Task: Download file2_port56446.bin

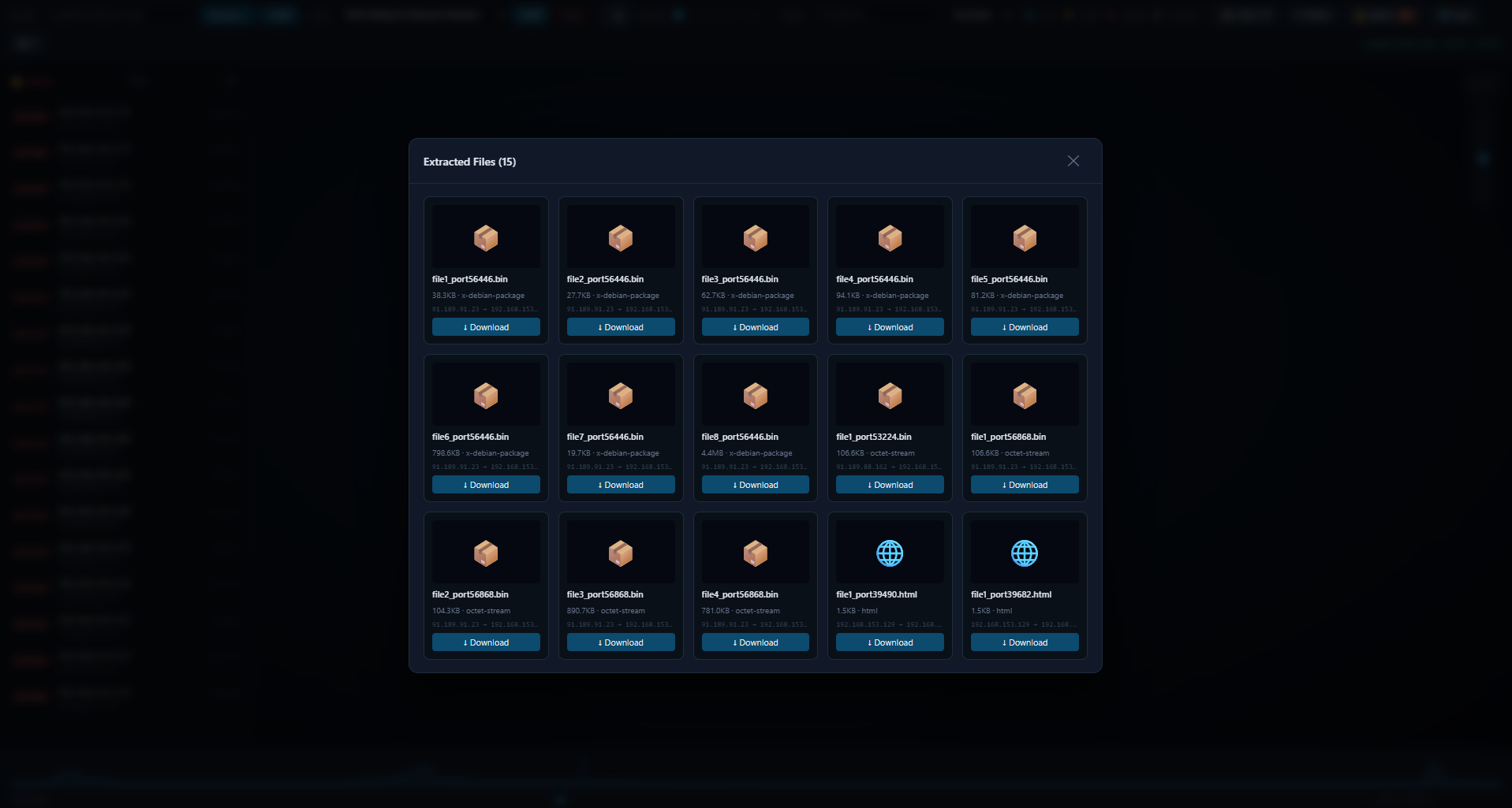Action: (621, 327)
